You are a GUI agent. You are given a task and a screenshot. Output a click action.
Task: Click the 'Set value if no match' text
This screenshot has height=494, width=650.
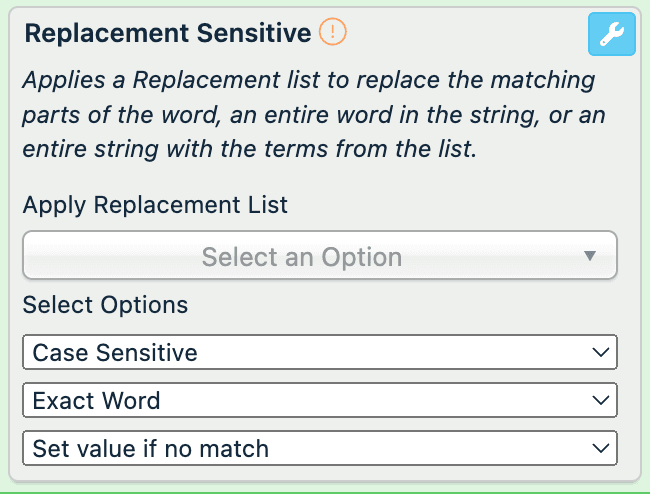pos(150,447)
